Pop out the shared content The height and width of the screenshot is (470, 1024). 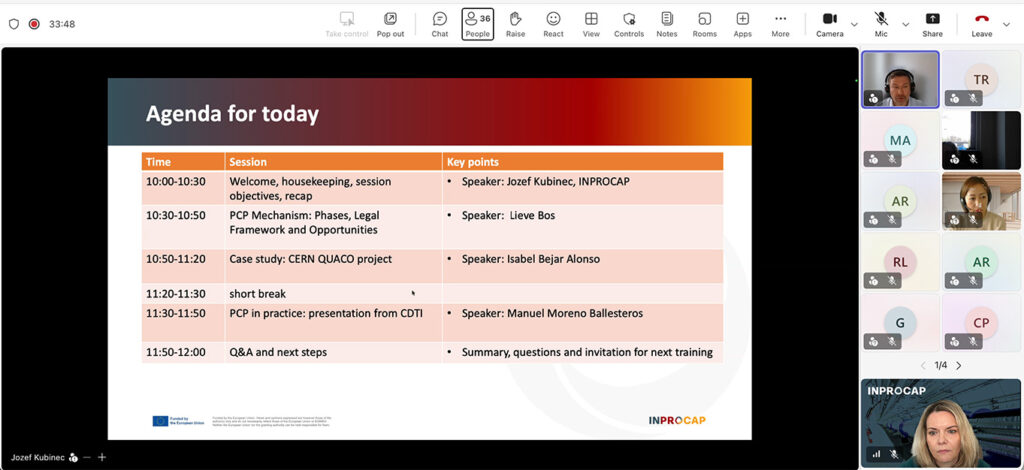tap(390, 23)
